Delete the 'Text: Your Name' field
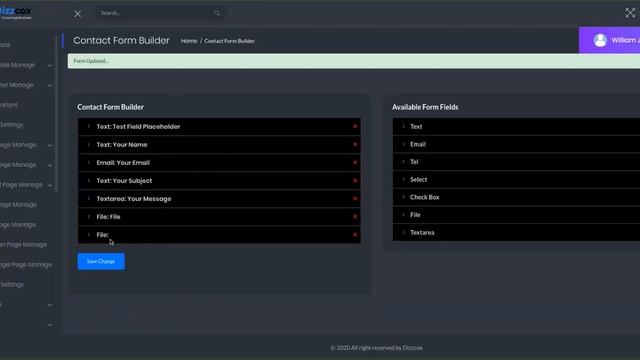This screenshot has width=640, height=360. point(355,144)
